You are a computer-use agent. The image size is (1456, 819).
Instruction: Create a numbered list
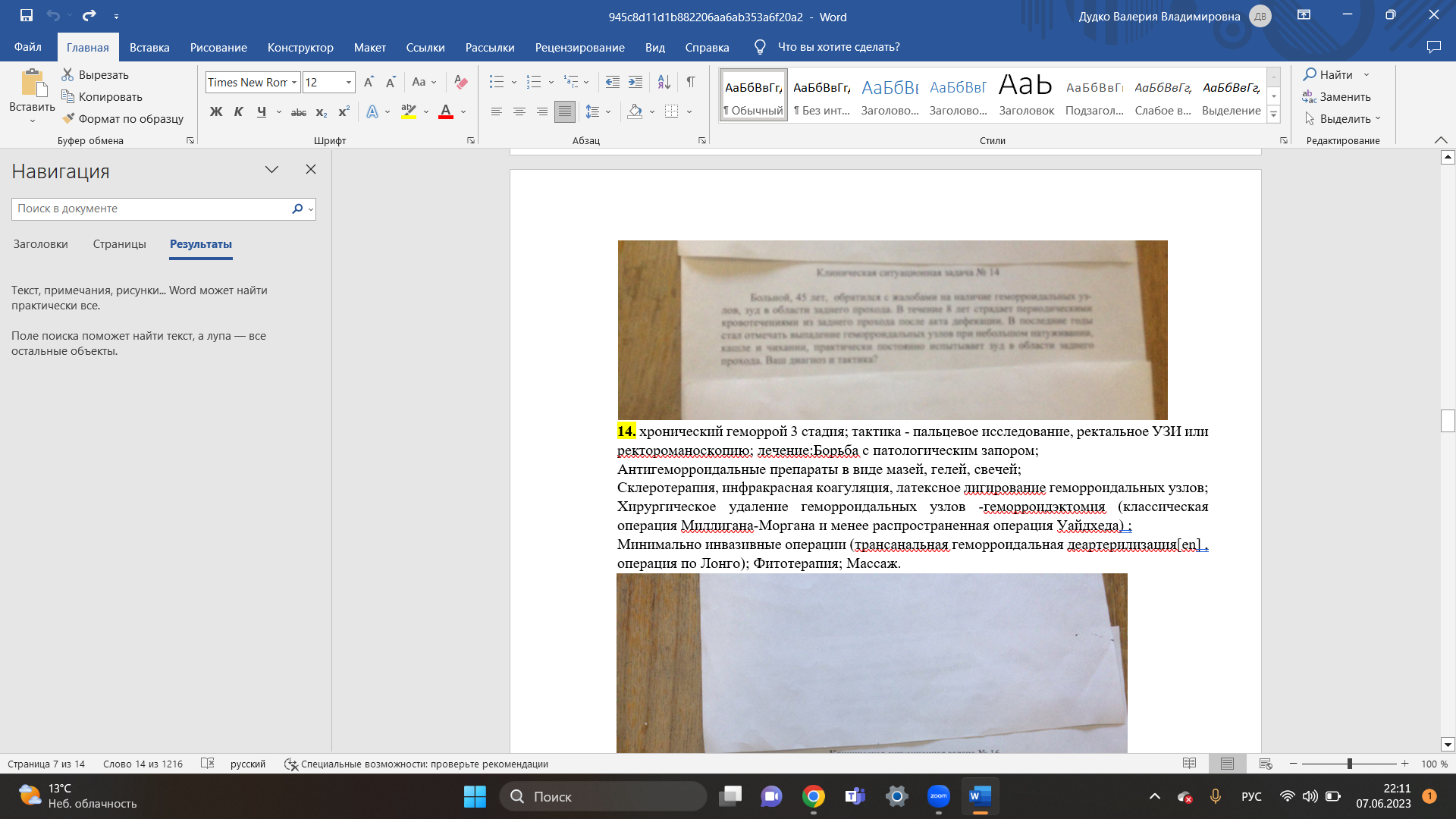[x=534, y=82]
